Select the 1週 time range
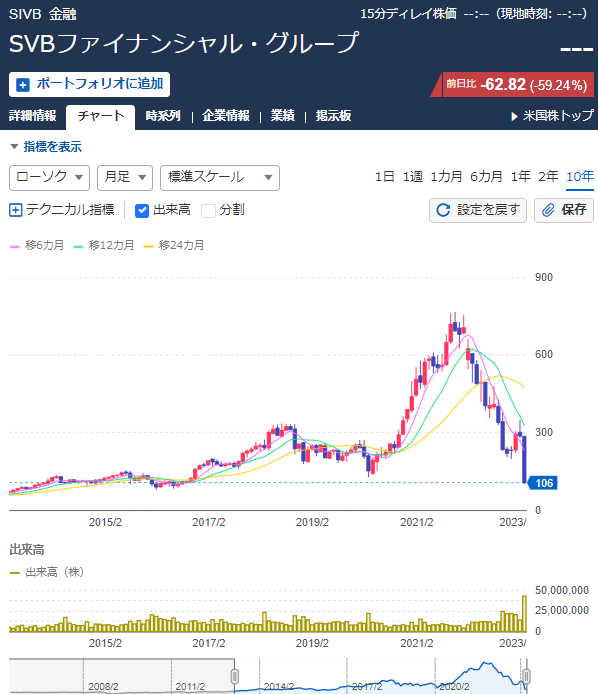 pos(413,177)
